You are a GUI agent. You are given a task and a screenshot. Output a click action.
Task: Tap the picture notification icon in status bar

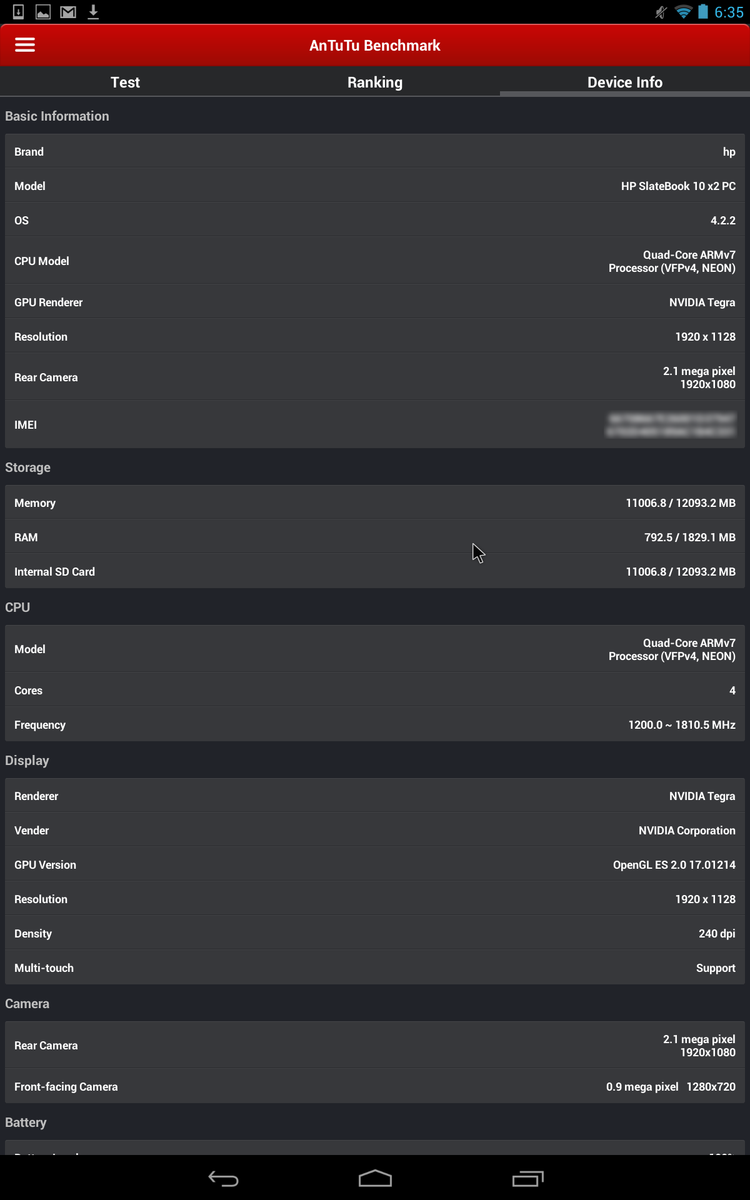coord(43,12)
